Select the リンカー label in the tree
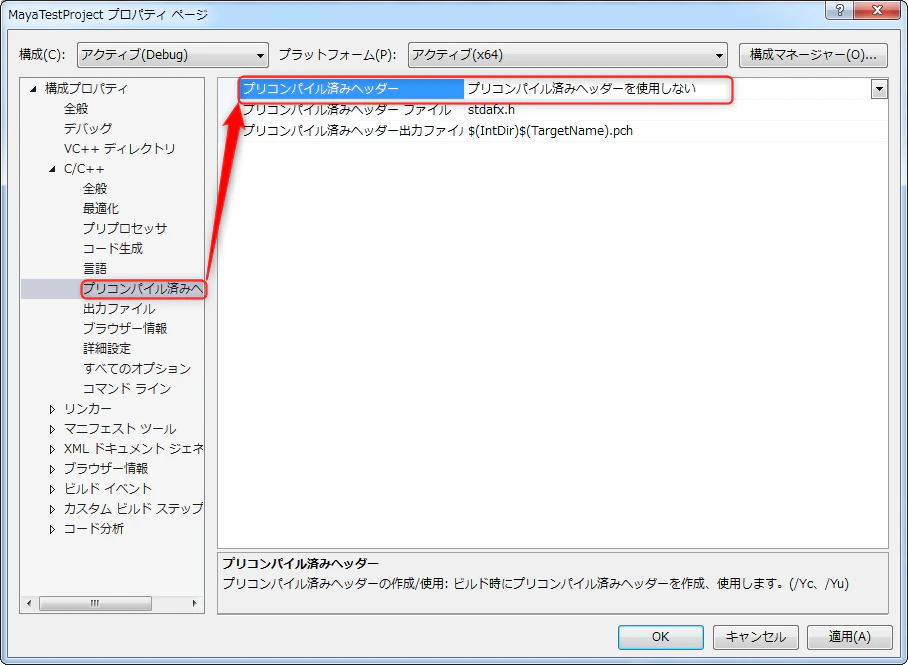 click(87, 409)
